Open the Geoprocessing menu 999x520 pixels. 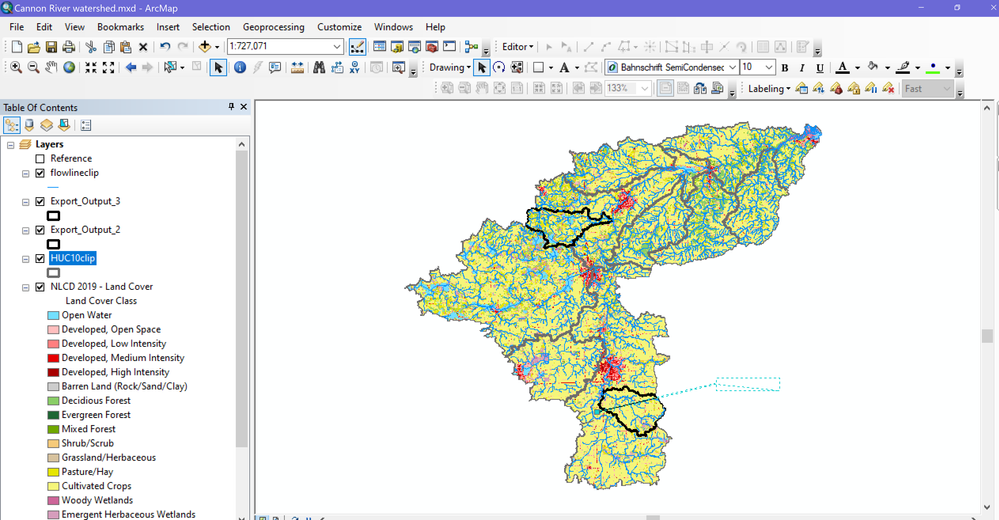(276, 27)
